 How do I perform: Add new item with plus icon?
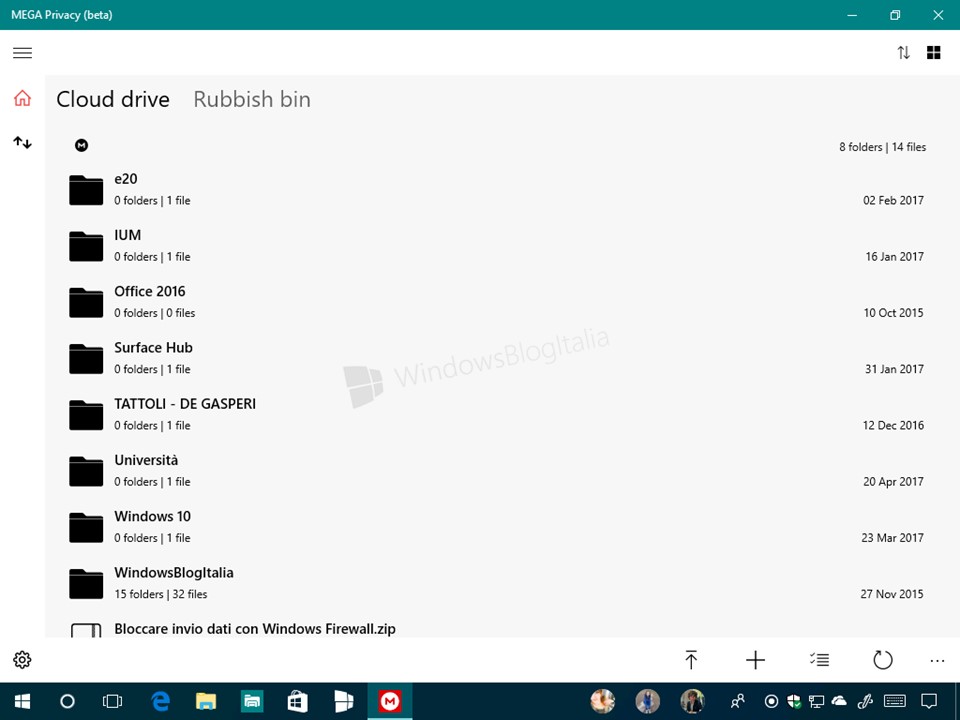coord(756,660)
